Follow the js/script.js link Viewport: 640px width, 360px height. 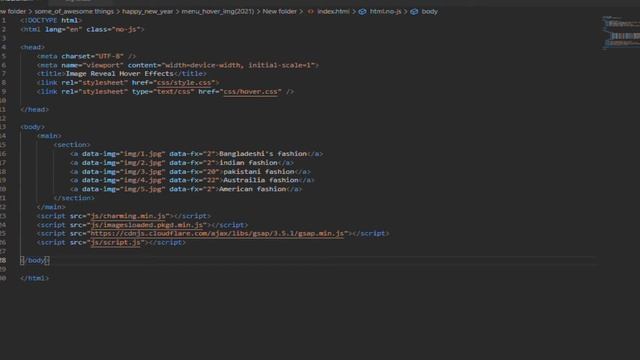click(116, 242)
